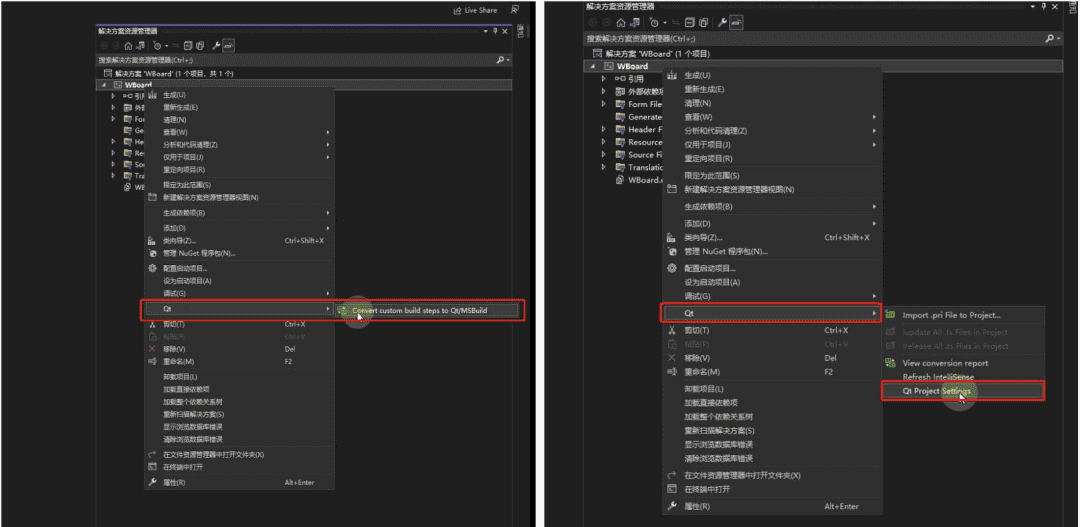Open dropdown arrow next to clock filter, right toolbar

pyautogui.click(x=664, y=23)
